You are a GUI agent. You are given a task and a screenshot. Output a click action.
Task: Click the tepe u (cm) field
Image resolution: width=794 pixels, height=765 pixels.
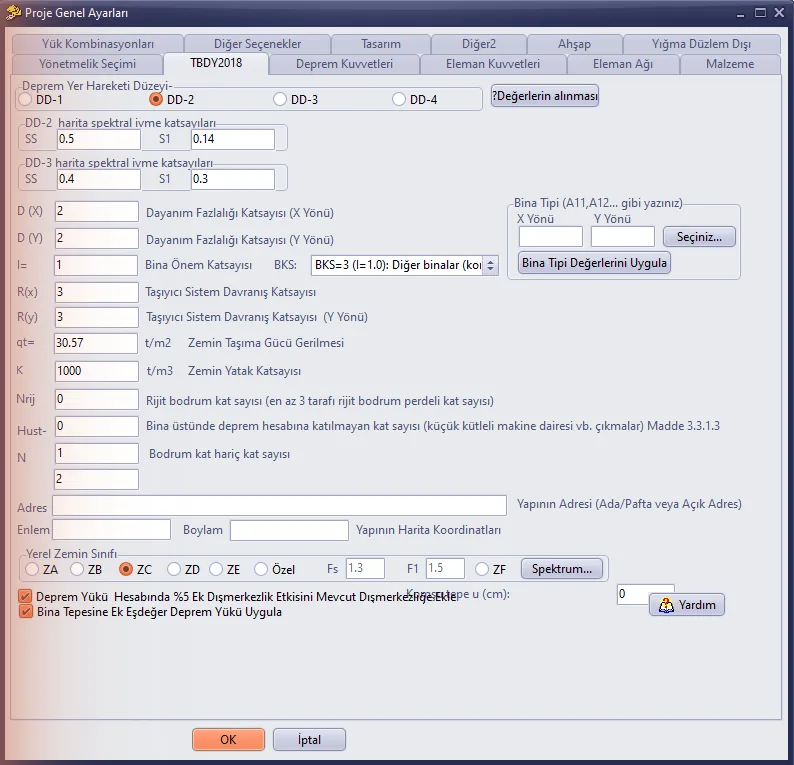pos(633,594)
